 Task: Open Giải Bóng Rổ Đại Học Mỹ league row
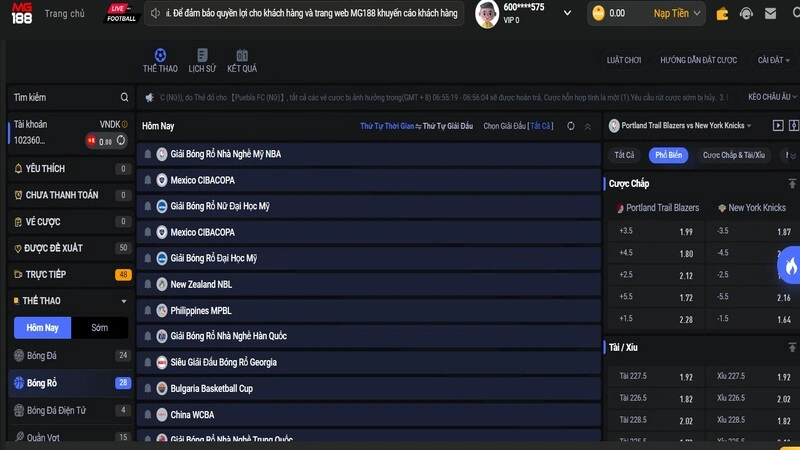coord(368,258)
